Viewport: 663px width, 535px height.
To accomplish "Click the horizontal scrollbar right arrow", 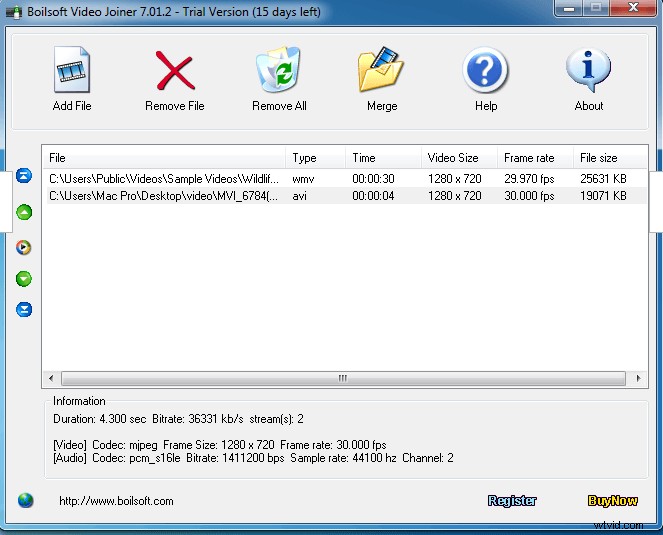I will point(638,378).
